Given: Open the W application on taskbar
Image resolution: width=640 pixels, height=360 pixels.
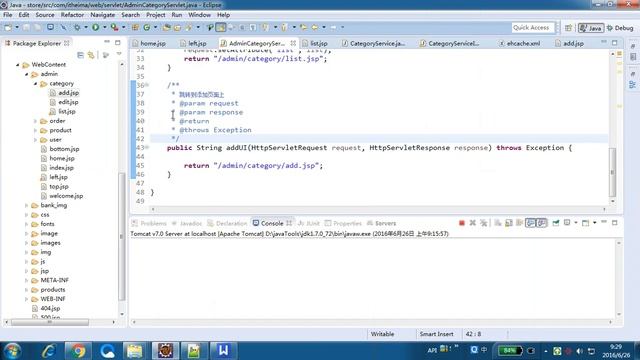Looking at the screenshot, I should (223, 351).
